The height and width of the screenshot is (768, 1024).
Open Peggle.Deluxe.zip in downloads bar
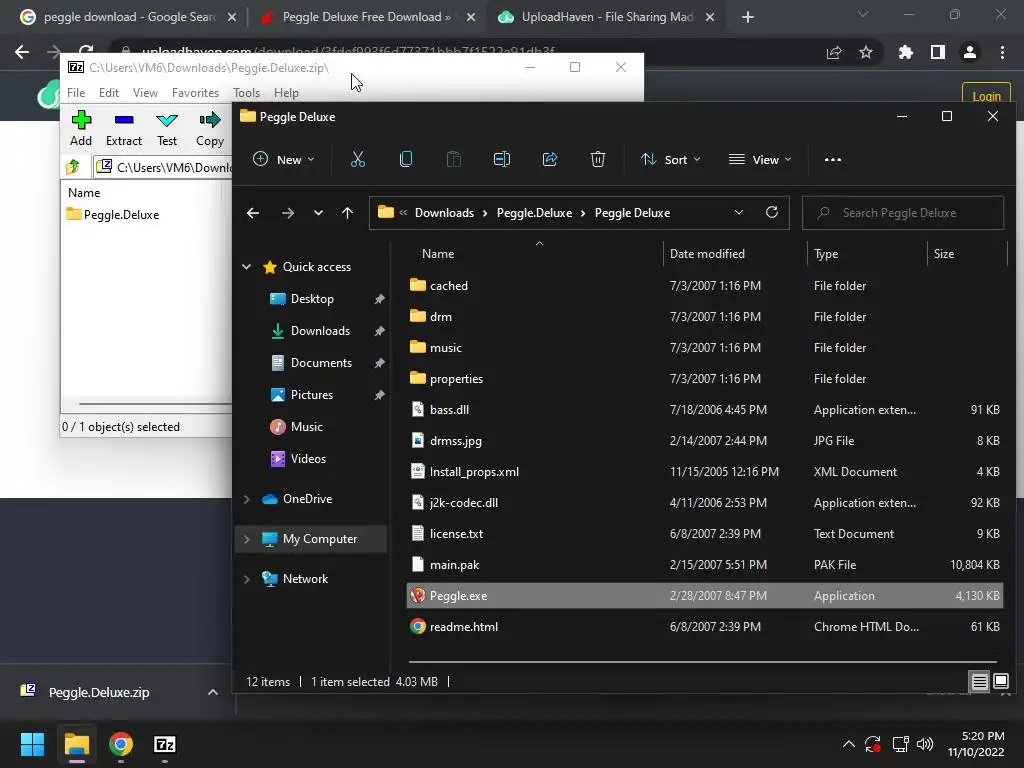(99, 692)
